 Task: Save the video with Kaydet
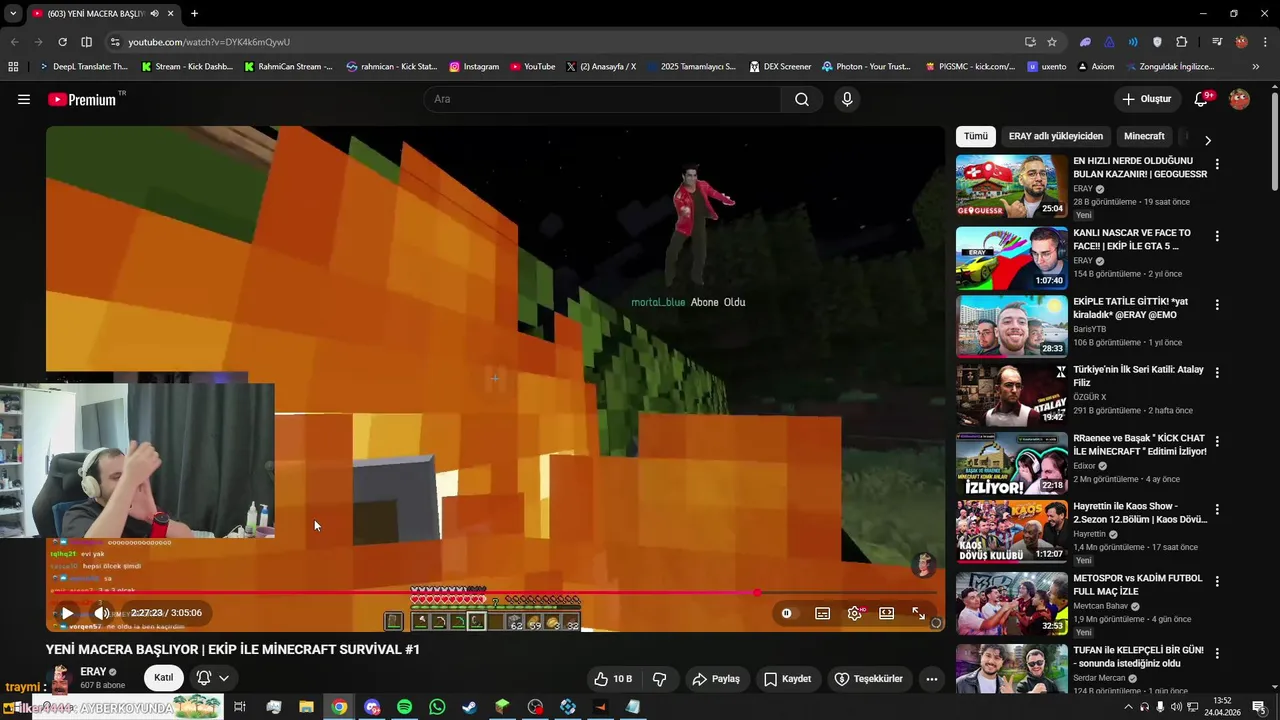787,679
